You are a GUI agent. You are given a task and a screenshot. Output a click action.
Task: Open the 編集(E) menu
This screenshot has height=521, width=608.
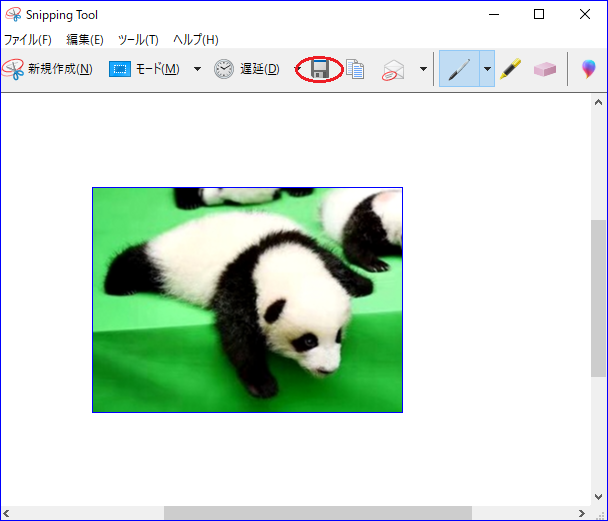[x=85, y=40]
